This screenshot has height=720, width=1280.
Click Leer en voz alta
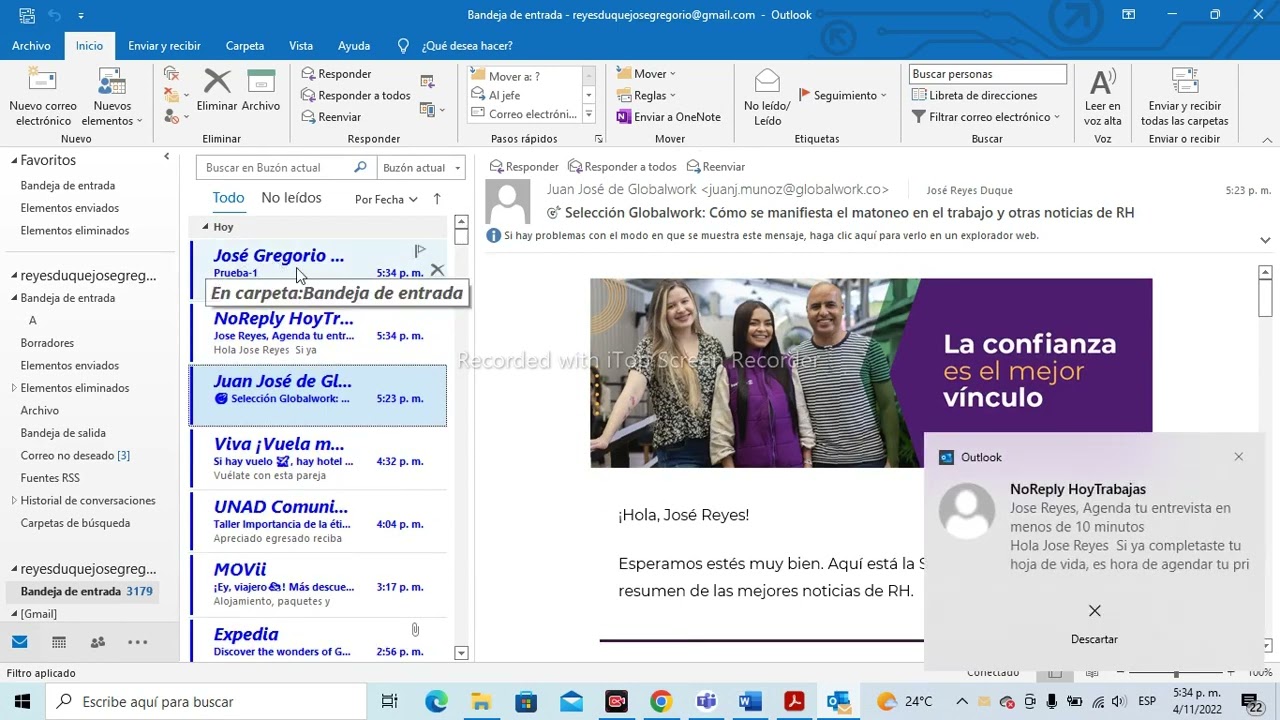(1102, 98)
